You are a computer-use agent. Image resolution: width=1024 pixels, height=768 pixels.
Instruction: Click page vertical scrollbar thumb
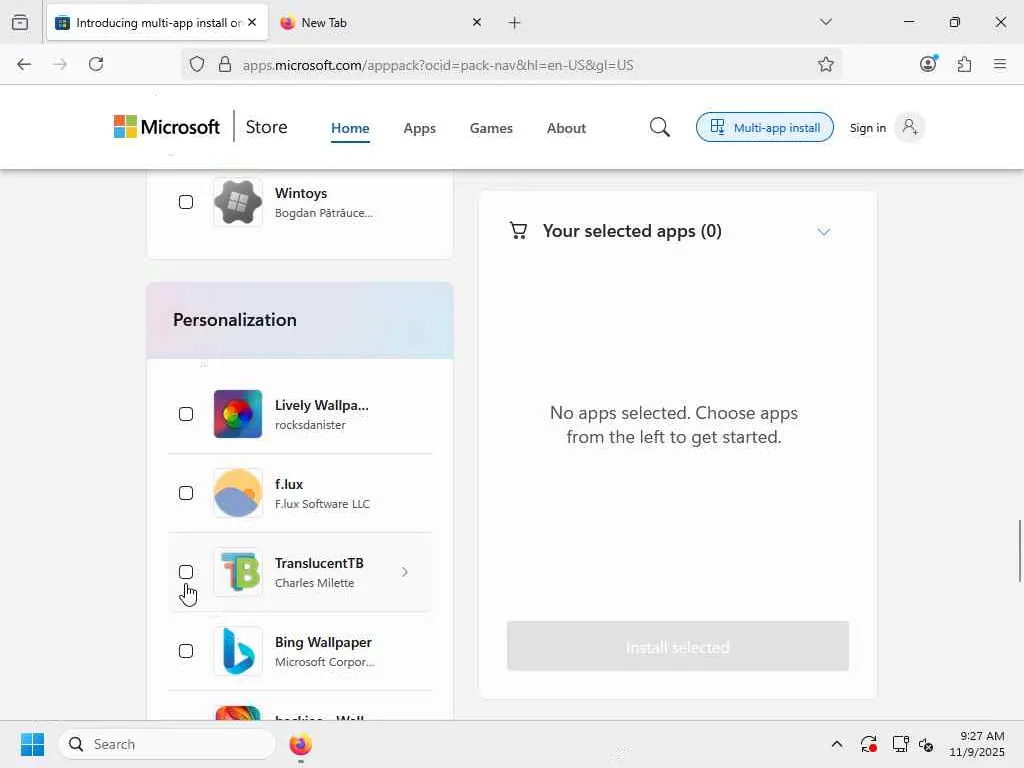coord(1019,551)
